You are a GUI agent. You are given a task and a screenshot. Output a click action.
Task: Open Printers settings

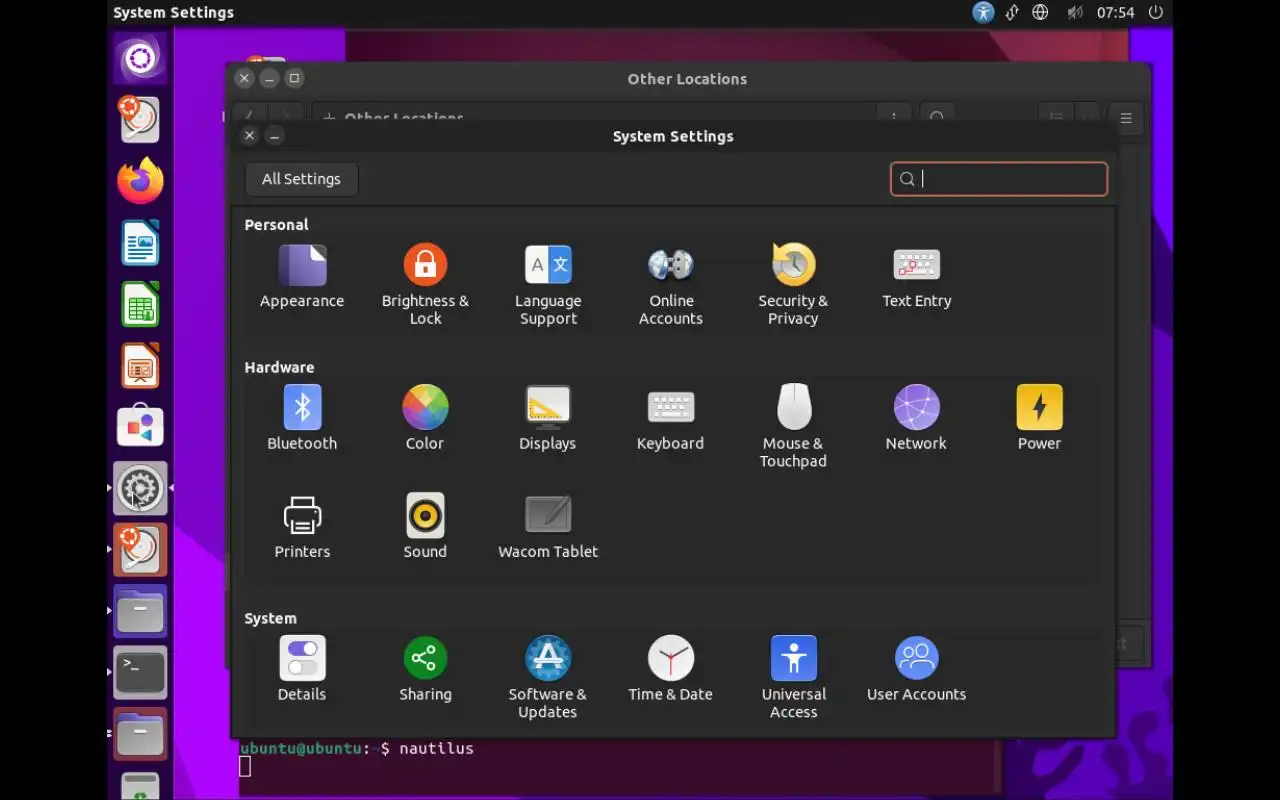pos(302,527)
